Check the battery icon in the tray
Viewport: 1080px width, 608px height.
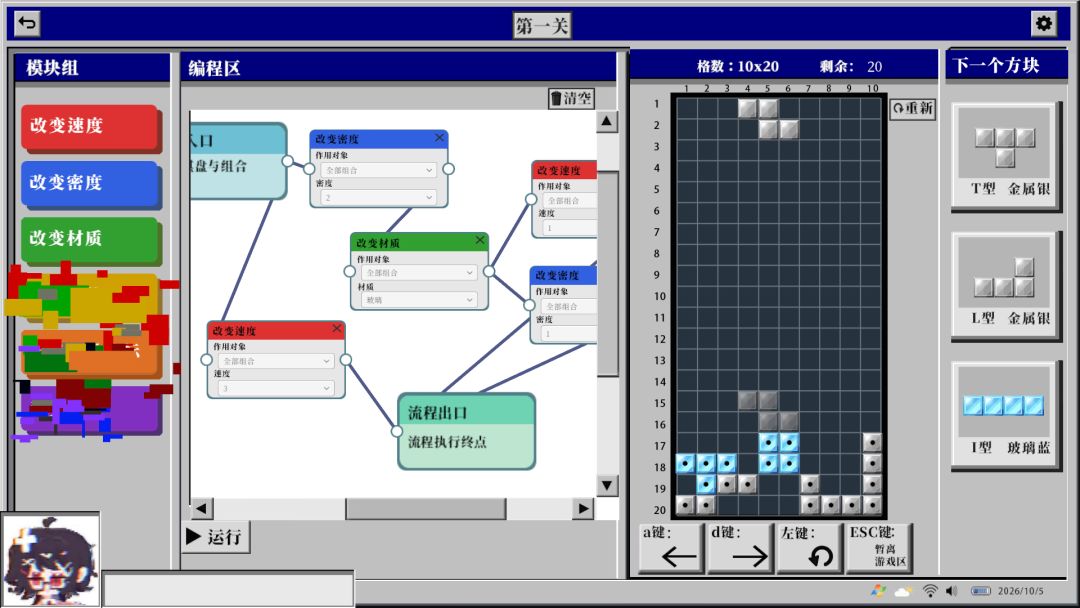coord(980,591)
